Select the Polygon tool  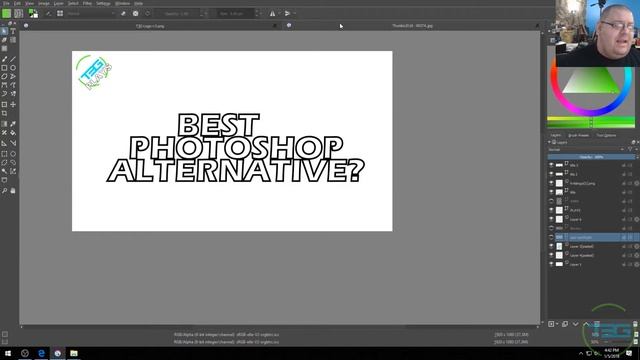point(4,76)
